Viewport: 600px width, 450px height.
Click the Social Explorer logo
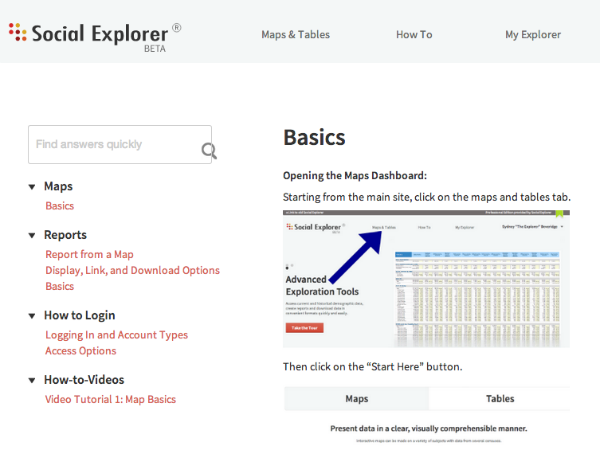click(x=95, y=37)
